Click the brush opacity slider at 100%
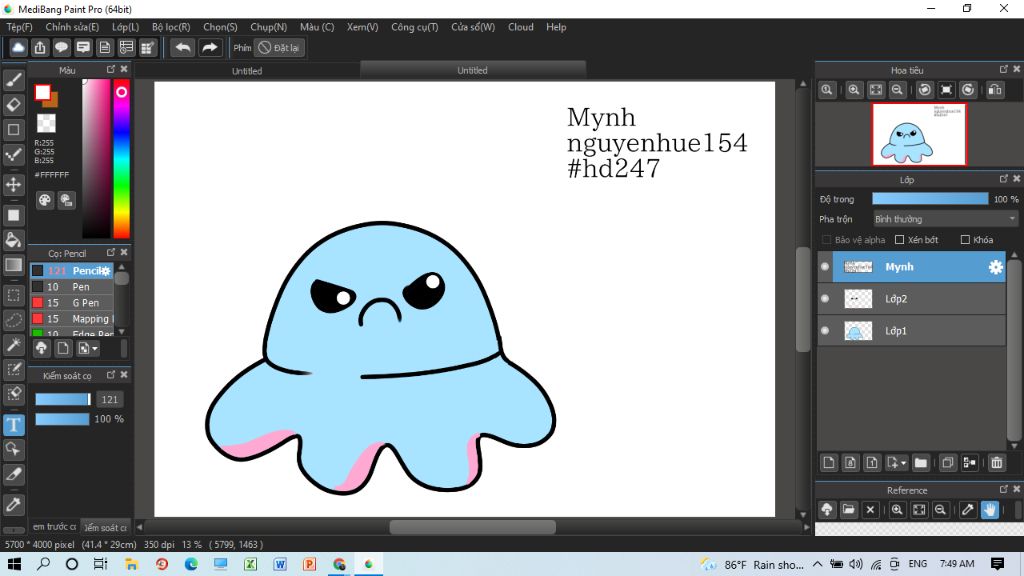 tap(62, 419)
